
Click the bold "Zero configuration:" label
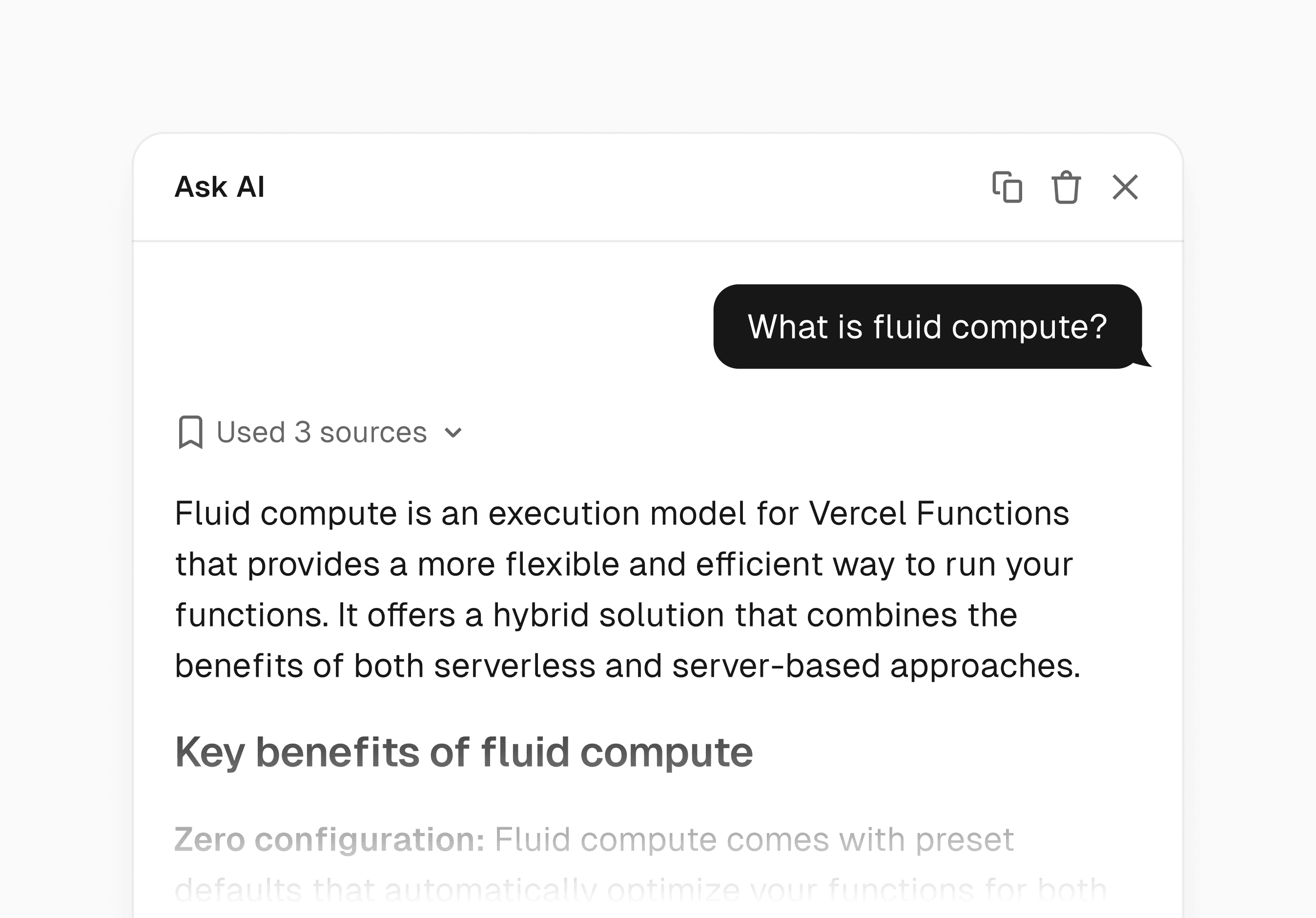point(329,840)
